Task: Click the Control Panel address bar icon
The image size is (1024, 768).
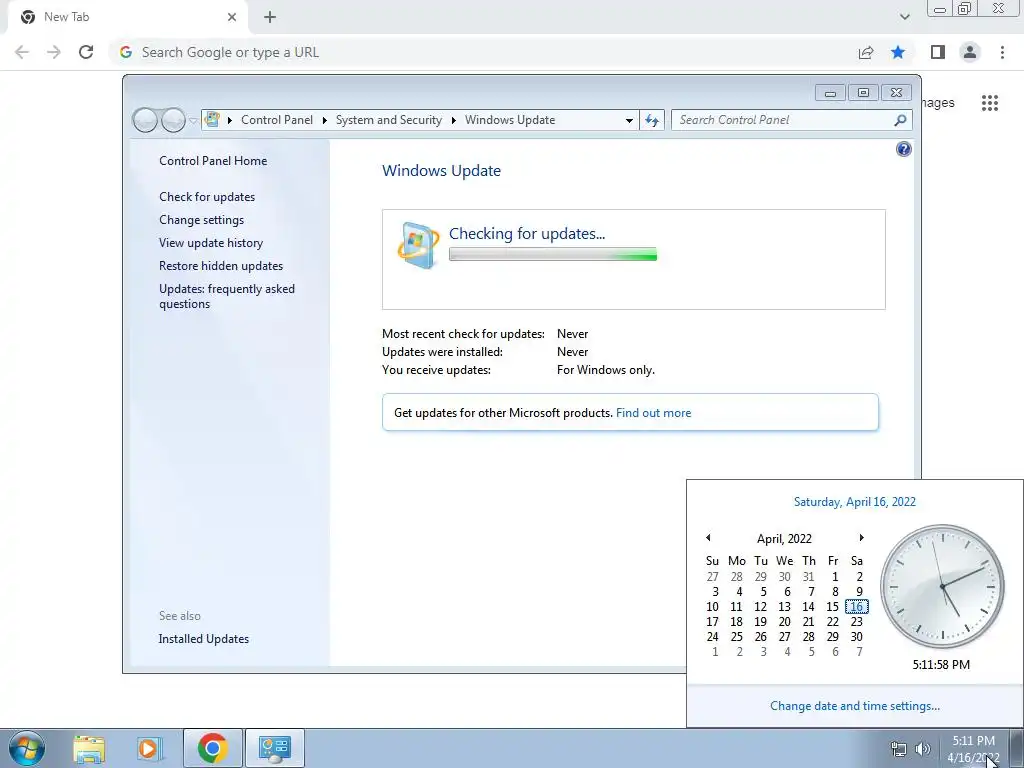Action: (212, 120)
